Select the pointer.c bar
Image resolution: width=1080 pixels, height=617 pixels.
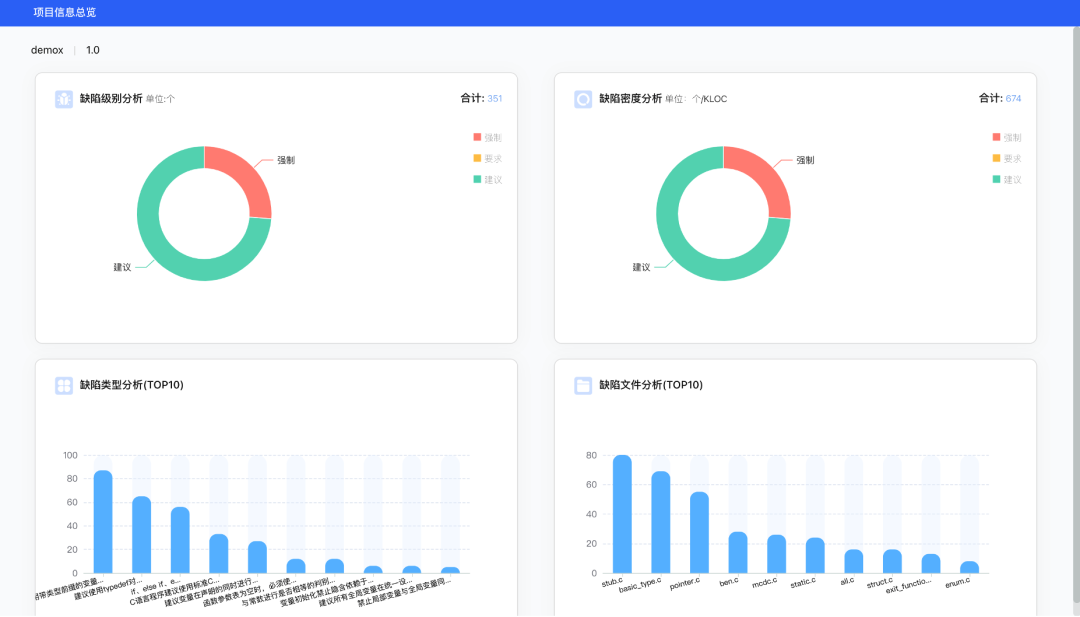(x=699, y=532)
